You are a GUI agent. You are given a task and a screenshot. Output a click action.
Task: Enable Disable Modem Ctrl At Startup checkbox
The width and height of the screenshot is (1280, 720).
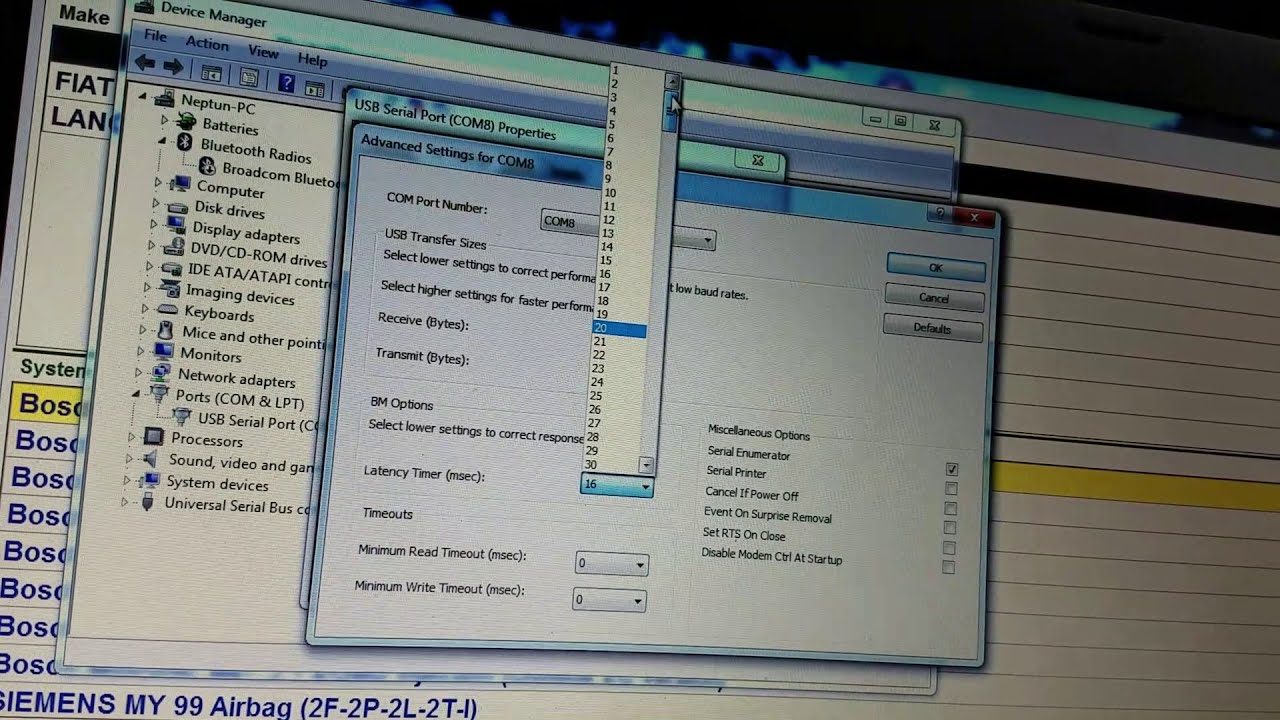pos(948,568)
